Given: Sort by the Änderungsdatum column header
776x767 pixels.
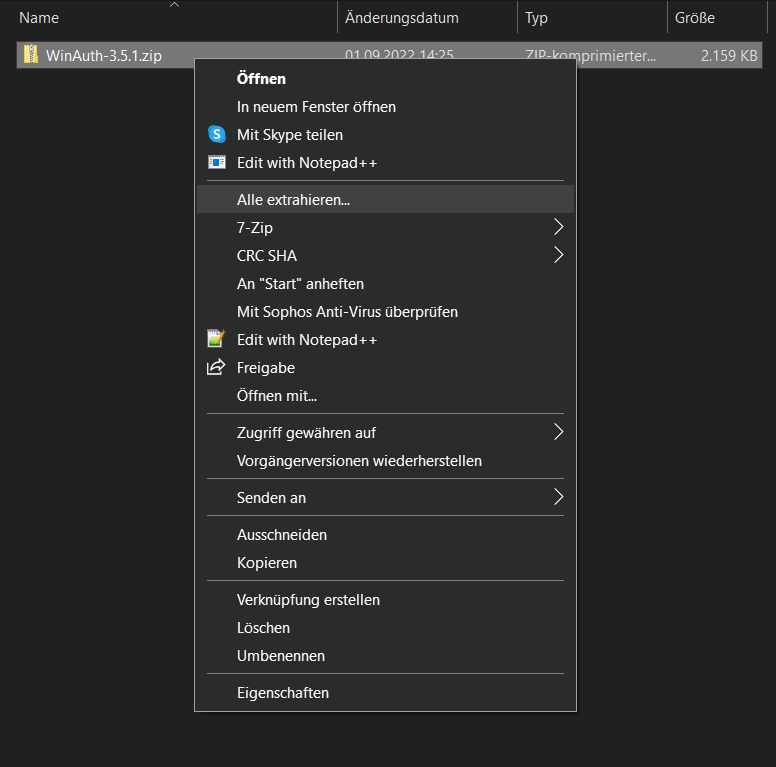Looking at the screenshot, I should (x=402, y=18).
